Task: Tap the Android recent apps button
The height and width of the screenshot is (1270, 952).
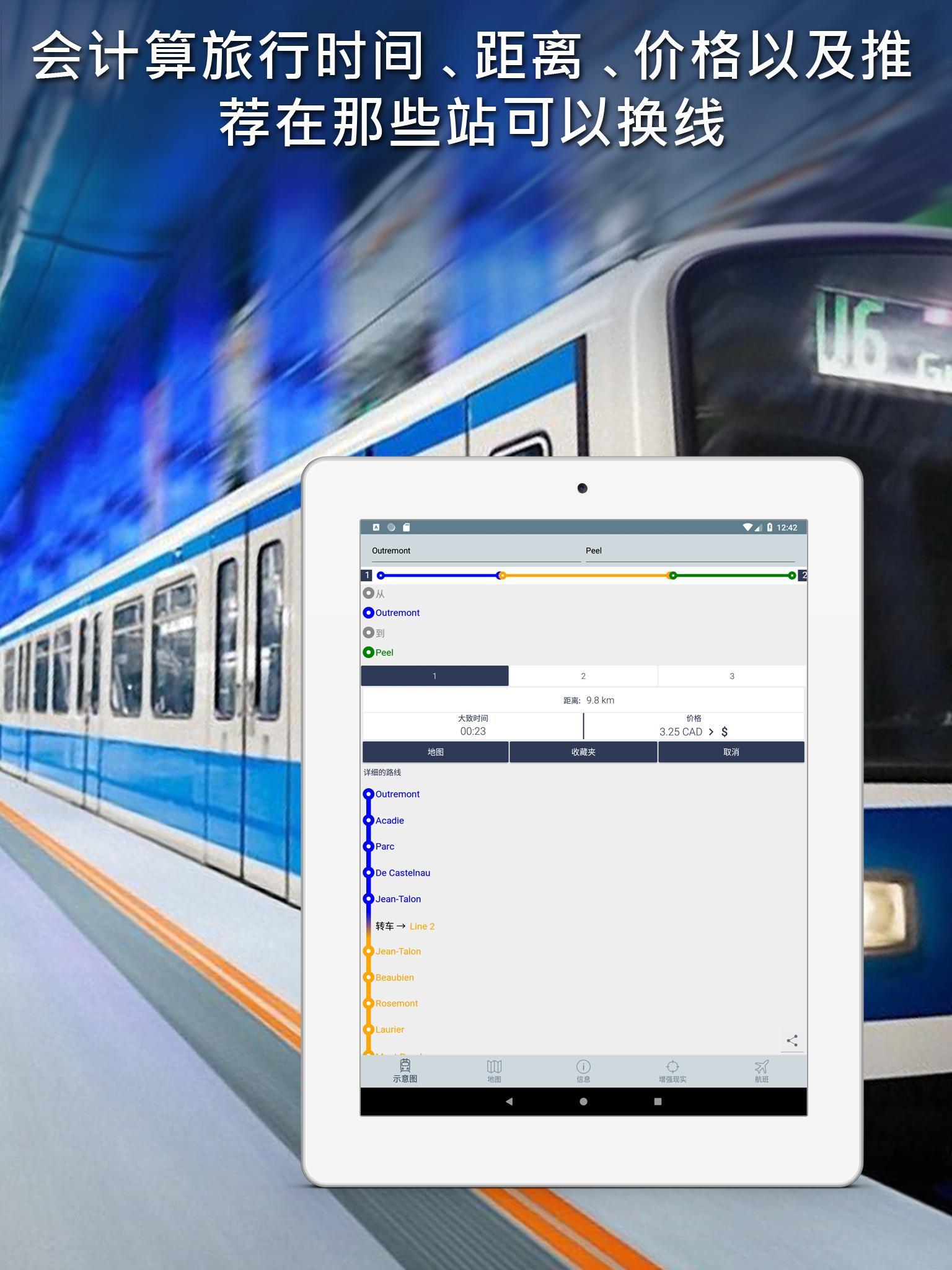Action: coord(658,1101)
